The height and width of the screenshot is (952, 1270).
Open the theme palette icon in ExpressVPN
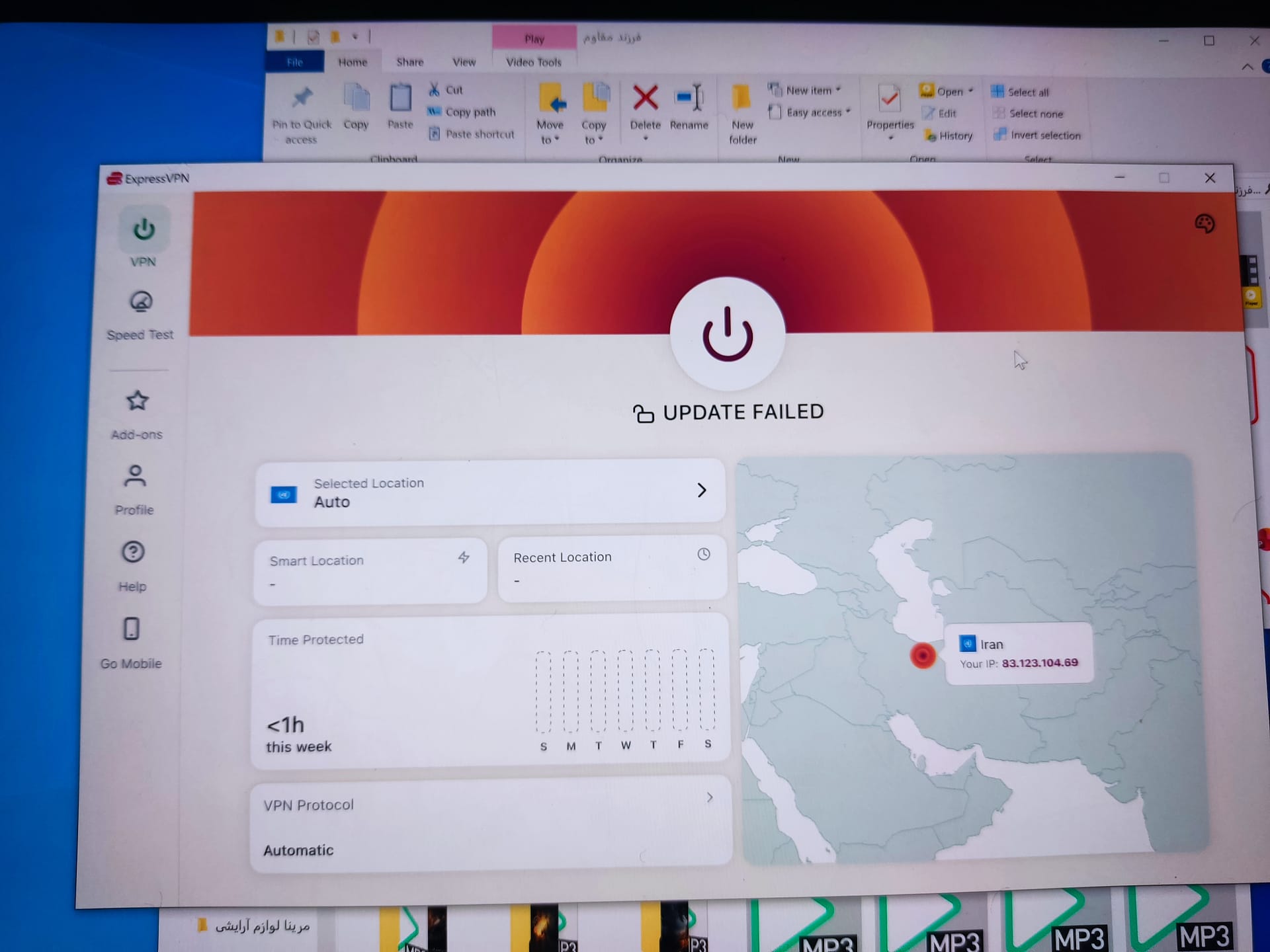[x=1205, y=223]
